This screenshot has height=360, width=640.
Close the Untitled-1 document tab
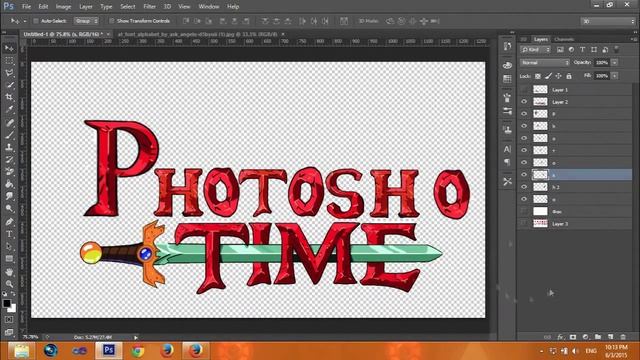108,34
